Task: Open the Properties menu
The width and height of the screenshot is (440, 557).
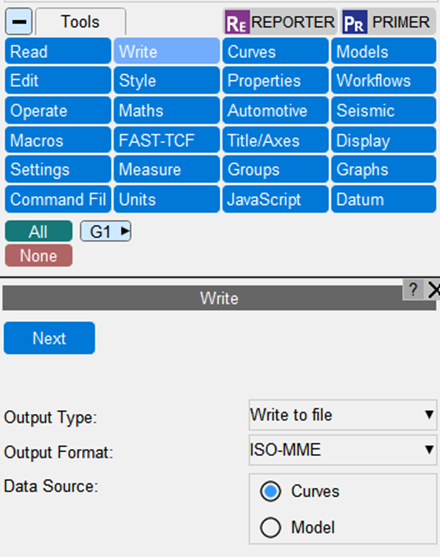Action: point(275,81)
